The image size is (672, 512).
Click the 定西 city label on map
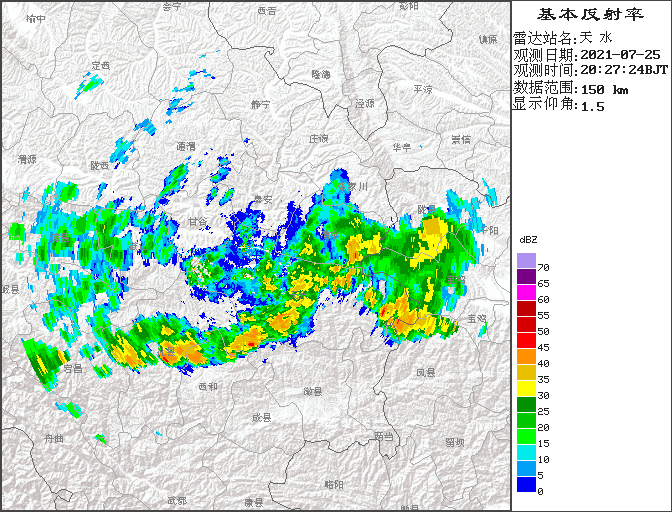click(100, 65)
